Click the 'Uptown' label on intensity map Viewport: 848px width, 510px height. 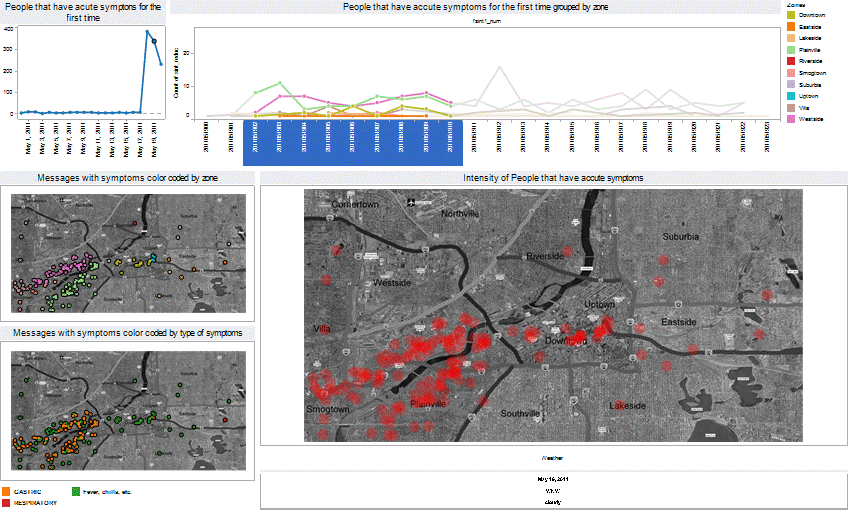[599, 304]
